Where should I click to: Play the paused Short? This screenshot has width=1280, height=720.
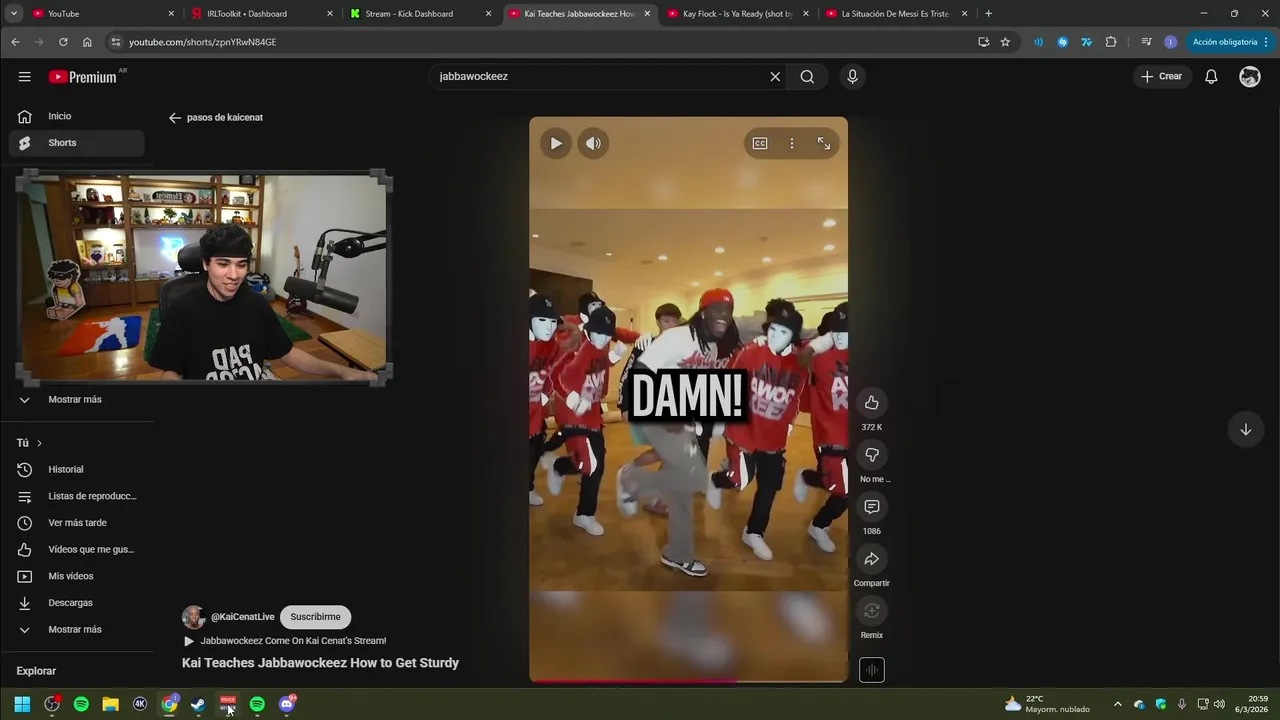pyautogui.click(x=556, y=143)
